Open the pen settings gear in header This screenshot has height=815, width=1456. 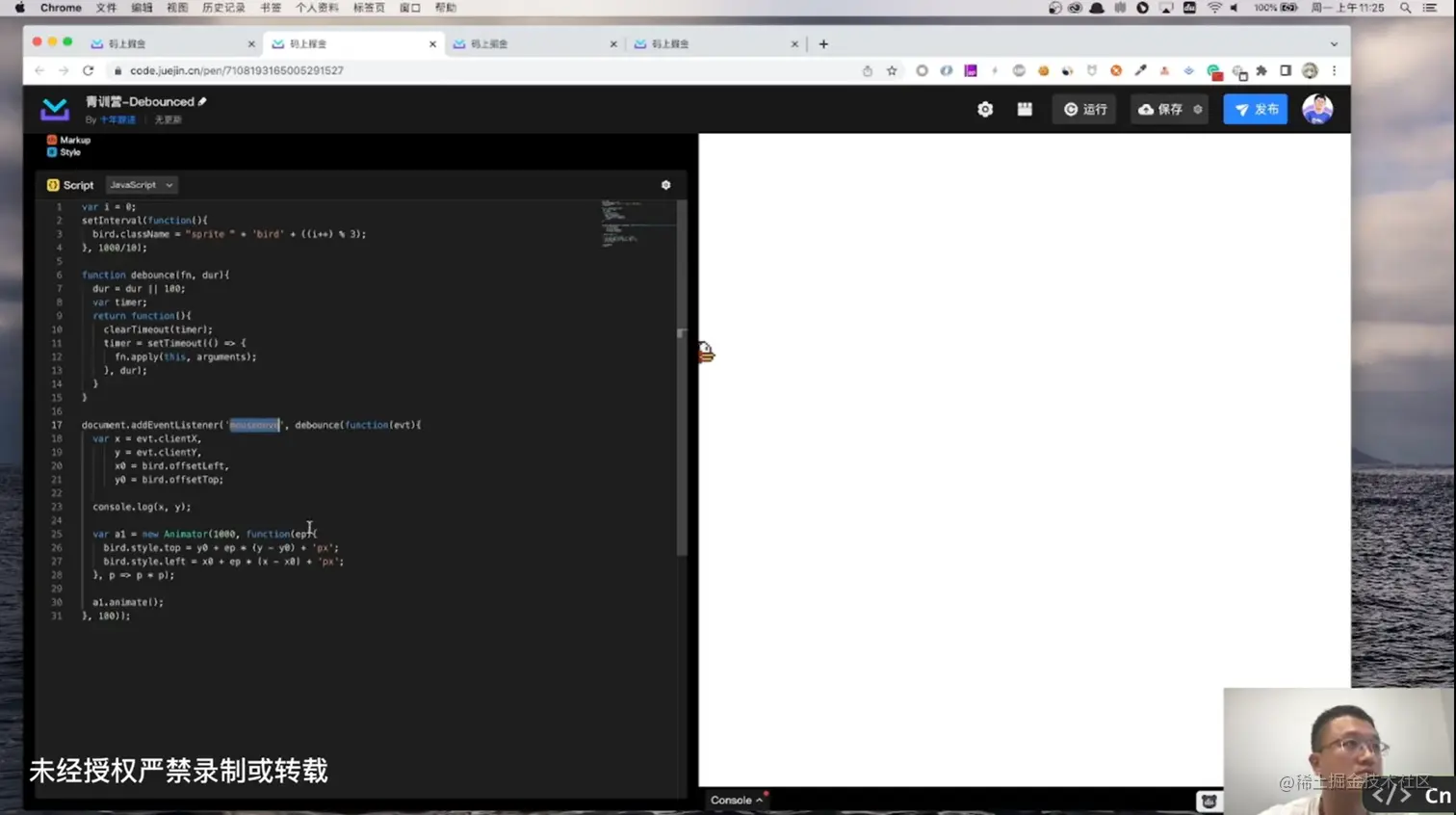tap(985, 110)
